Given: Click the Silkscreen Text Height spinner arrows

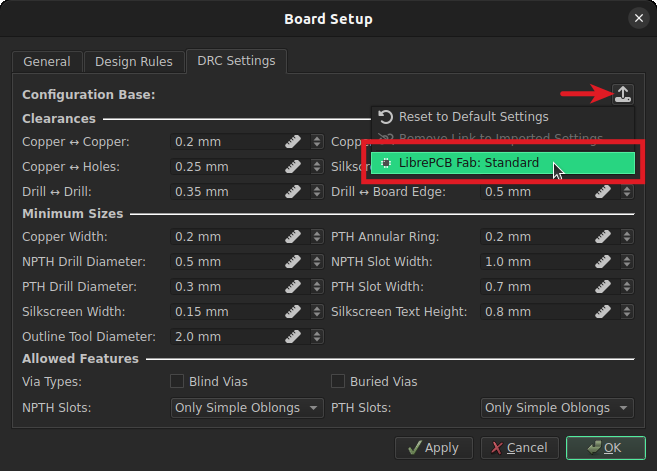Looking at the screenshot, I should 627,312.
